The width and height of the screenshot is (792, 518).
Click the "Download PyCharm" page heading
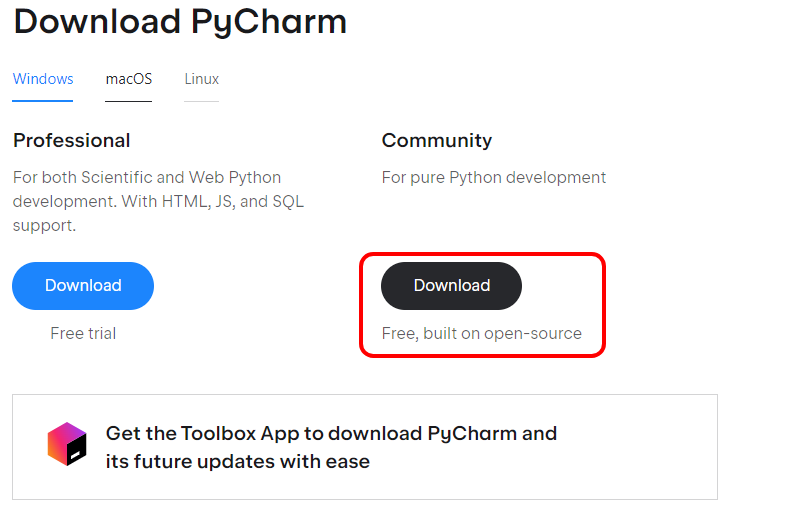coord(180,22)
